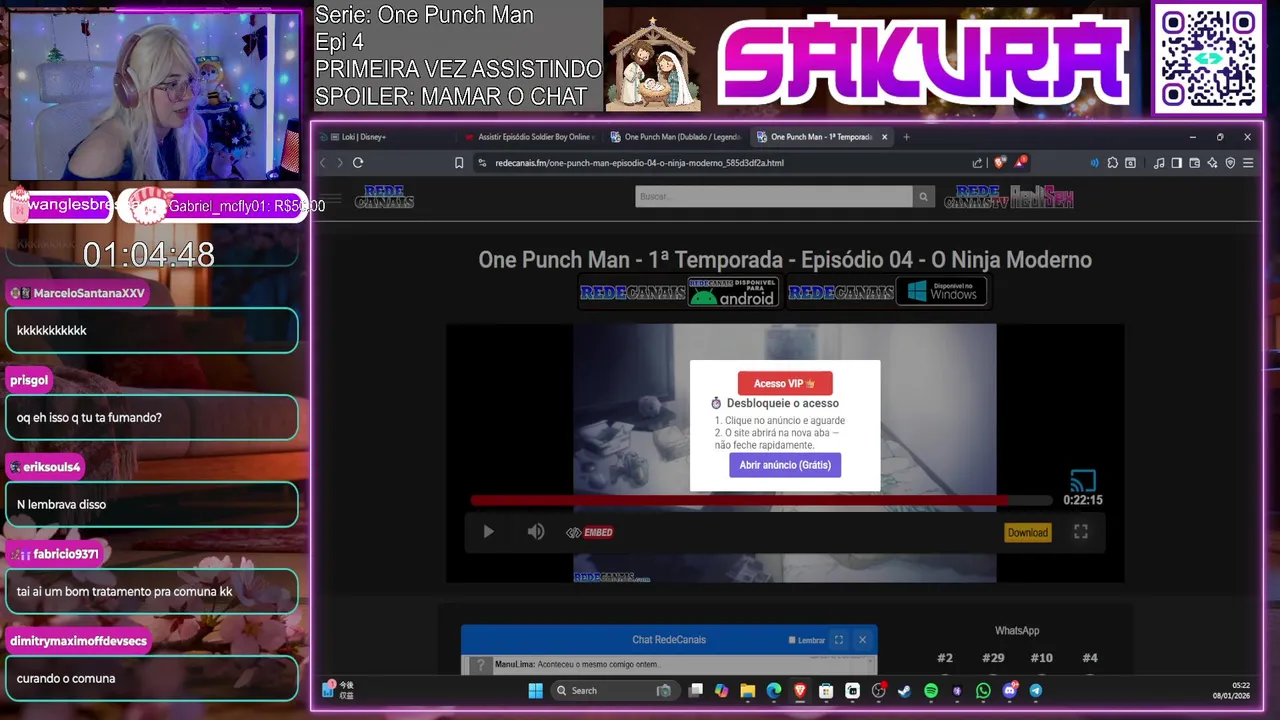Click the share icon in address bar

[977, 163]
